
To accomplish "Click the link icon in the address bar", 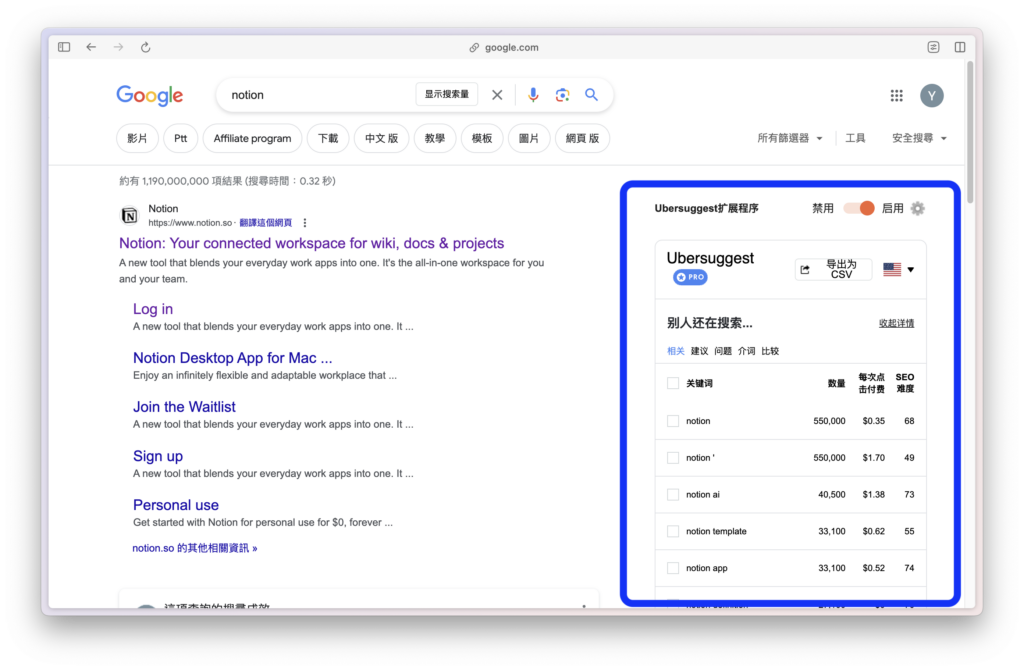I will [x=474, y=48].
